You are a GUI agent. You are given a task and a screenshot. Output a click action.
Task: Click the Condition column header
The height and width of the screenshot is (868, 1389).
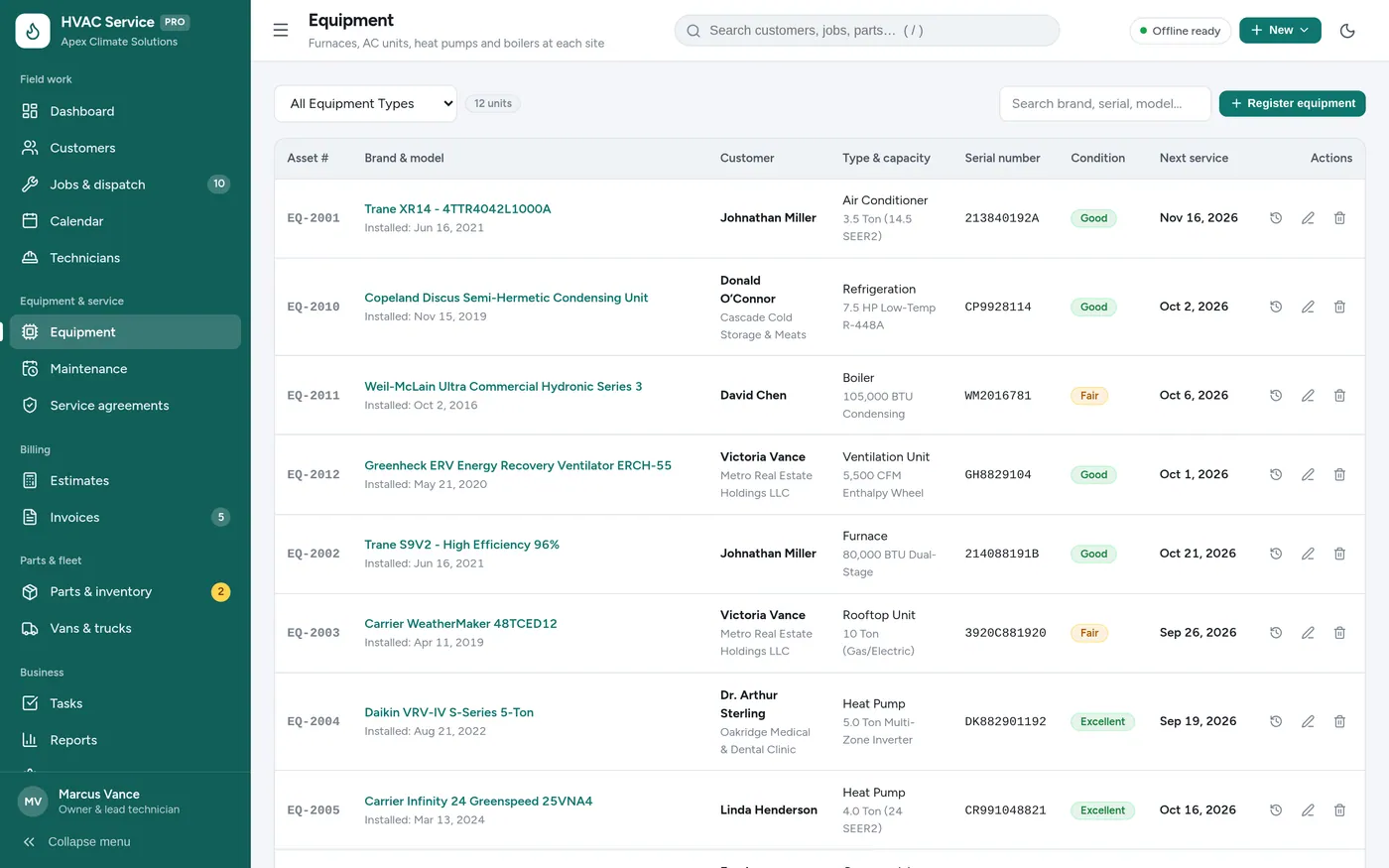[1097, 158]
